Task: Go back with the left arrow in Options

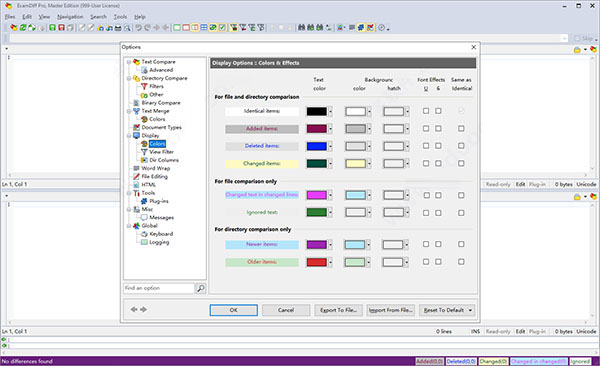Action: click(134, 309)
